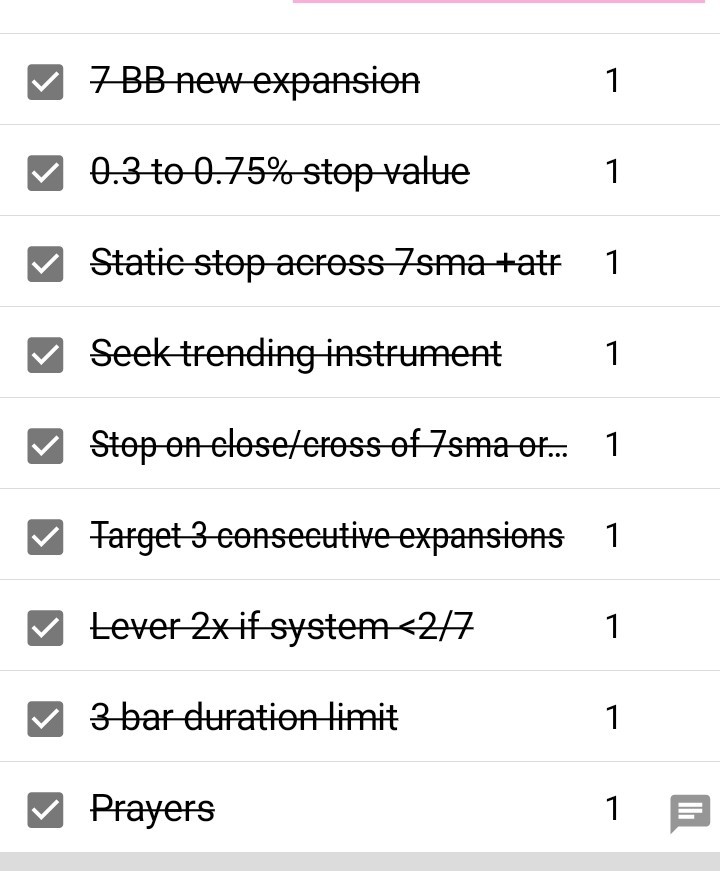
Task: Uncheck the "Prayers" checkbox
Action: 45,810
